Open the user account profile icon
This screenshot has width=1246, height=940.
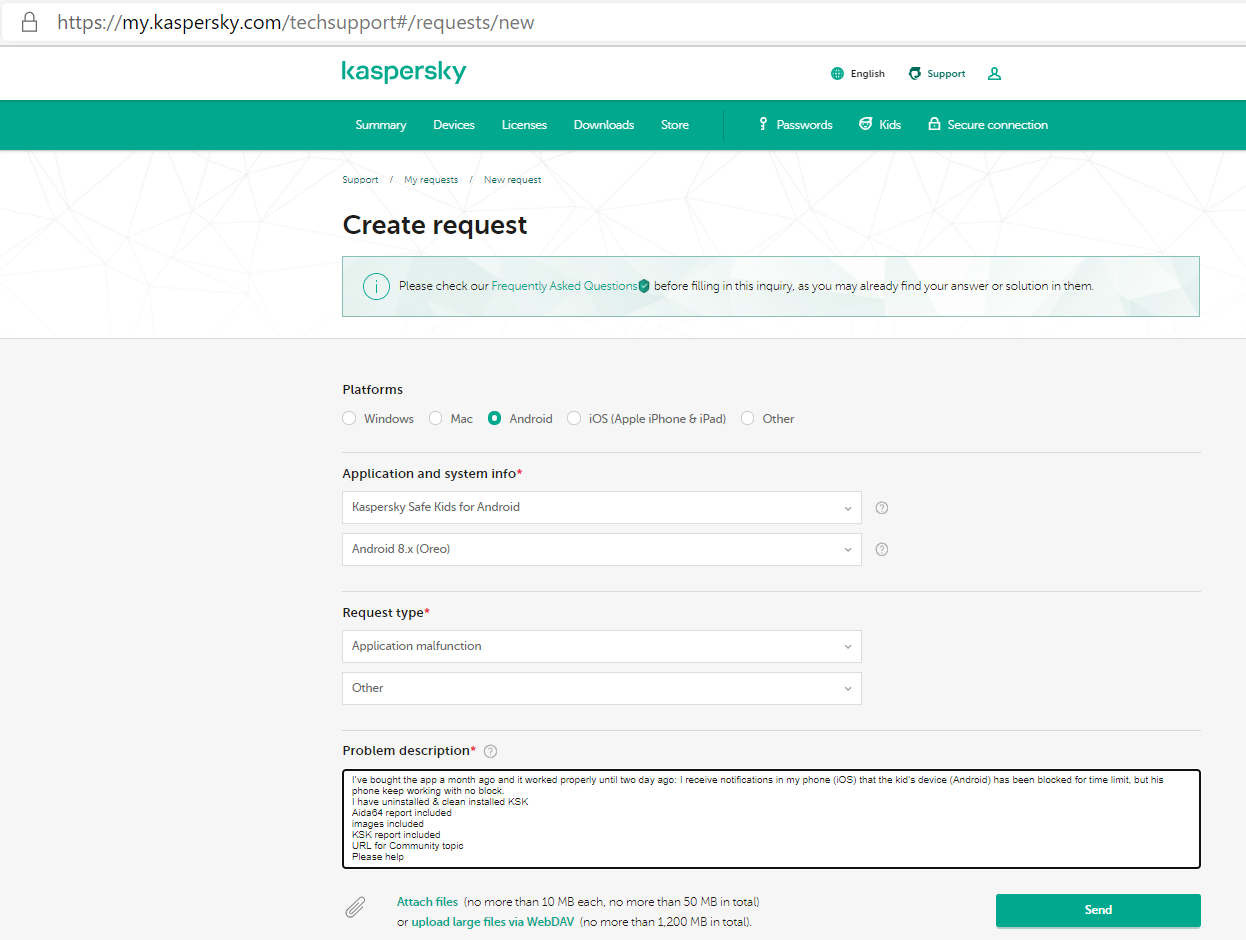[x=994, y=74]
